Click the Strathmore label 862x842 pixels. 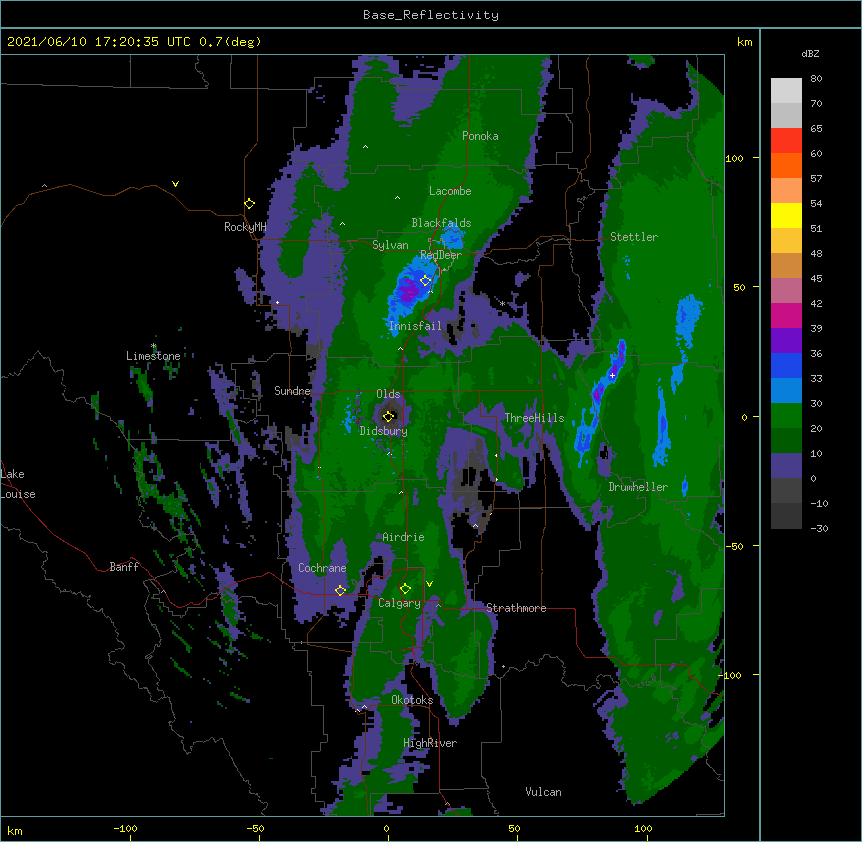click(516, 608)
